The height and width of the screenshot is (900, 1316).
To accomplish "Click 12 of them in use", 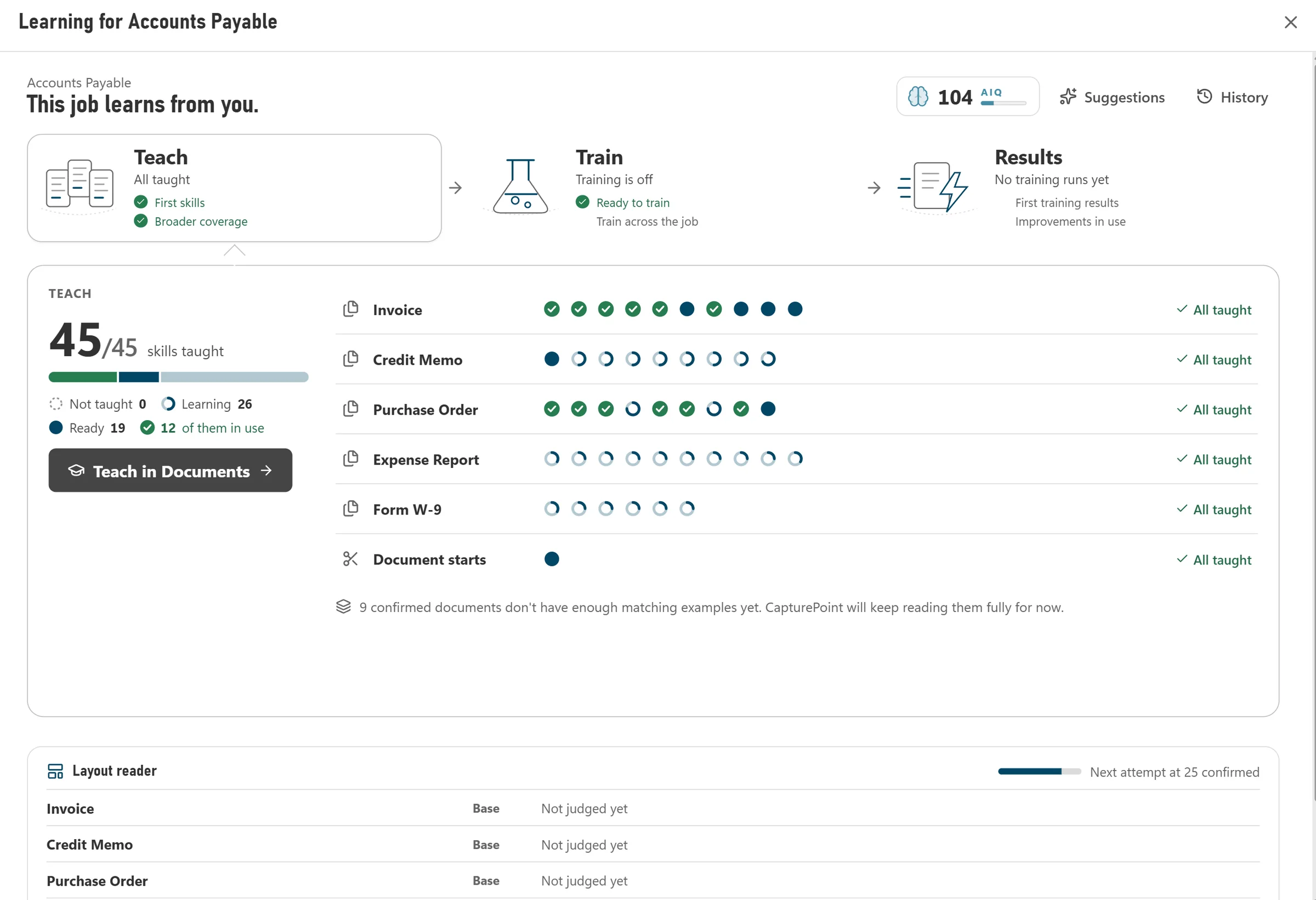I will pos(202,428).
